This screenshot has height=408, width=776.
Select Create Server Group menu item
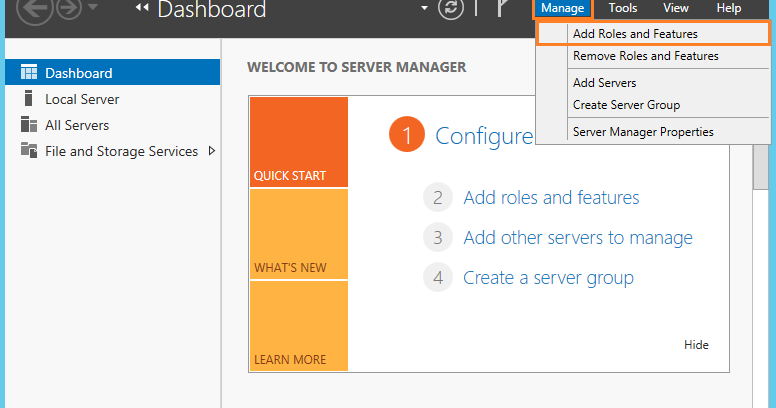point(626,104)
